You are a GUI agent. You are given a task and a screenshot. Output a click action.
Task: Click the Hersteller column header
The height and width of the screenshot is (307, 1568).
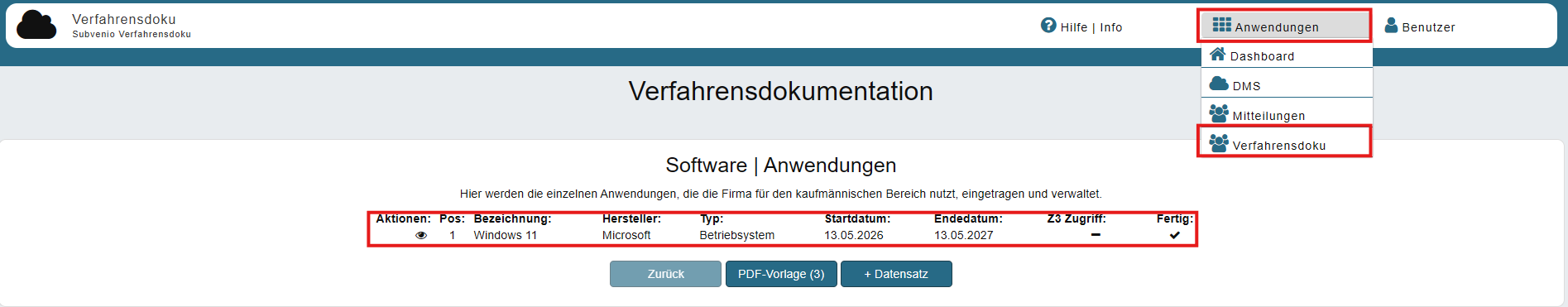[631, 218]
